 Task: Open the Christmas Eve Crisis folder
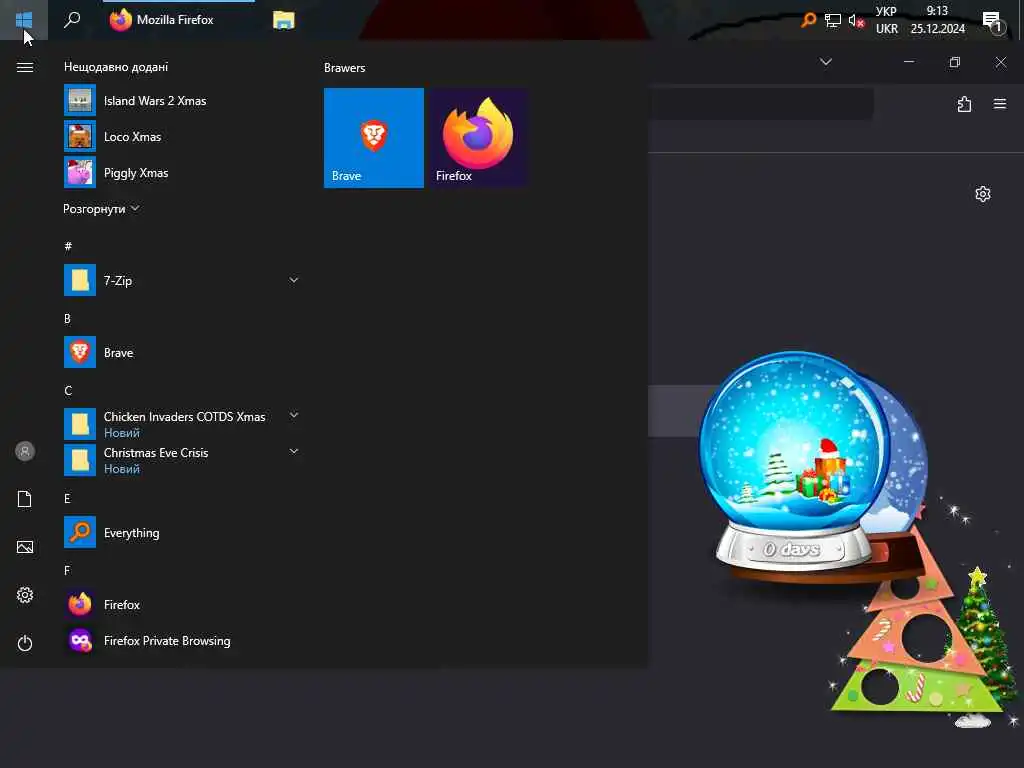[x=181, y=460]
